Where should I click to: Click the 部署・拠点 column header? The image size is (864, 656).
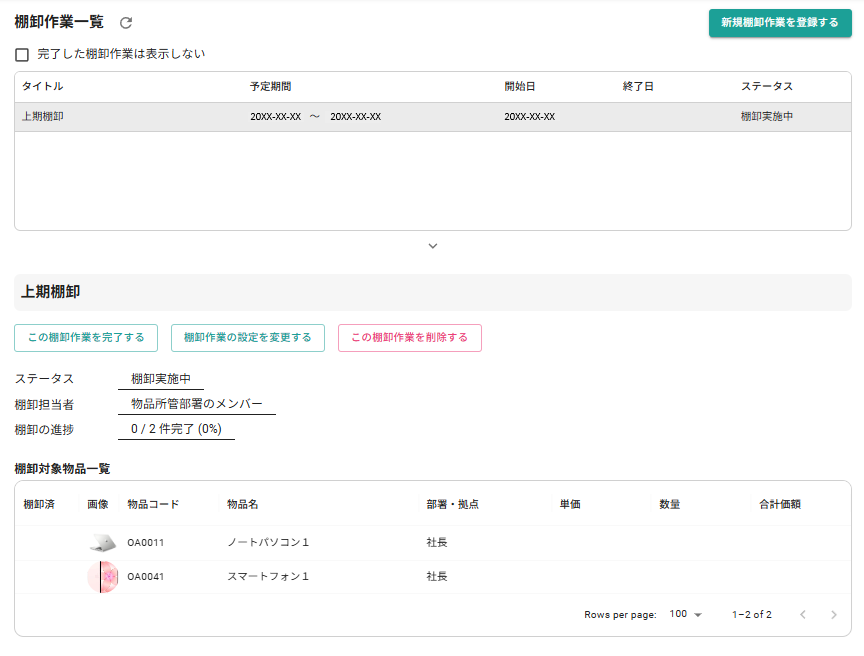(452, 504)
